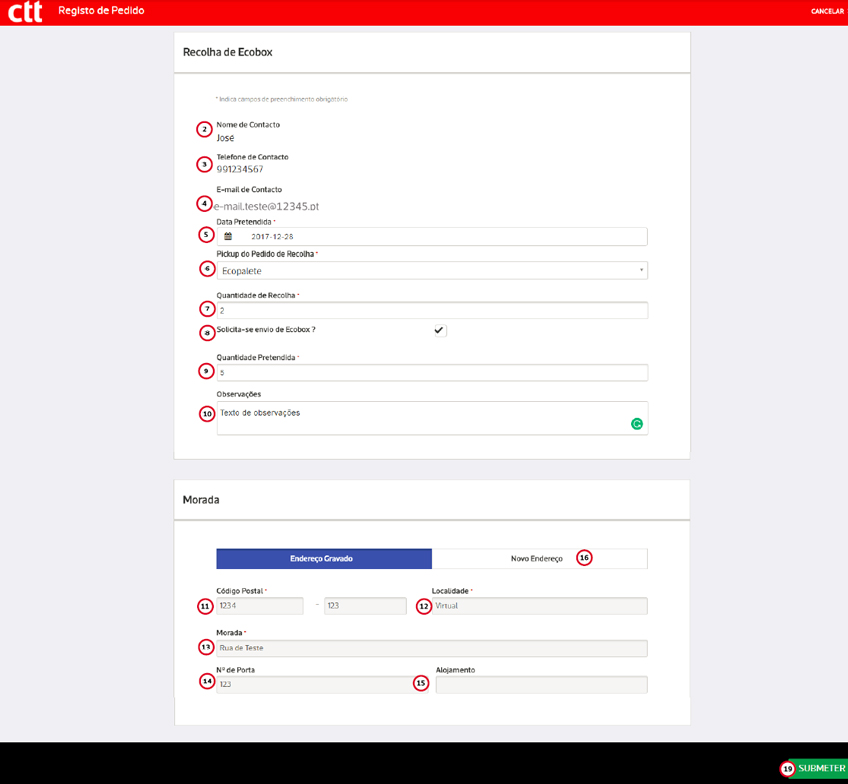This screenshot has width=848, height=784.
Task: Click the Cancelar link in top bar
Action: [827, 11]
